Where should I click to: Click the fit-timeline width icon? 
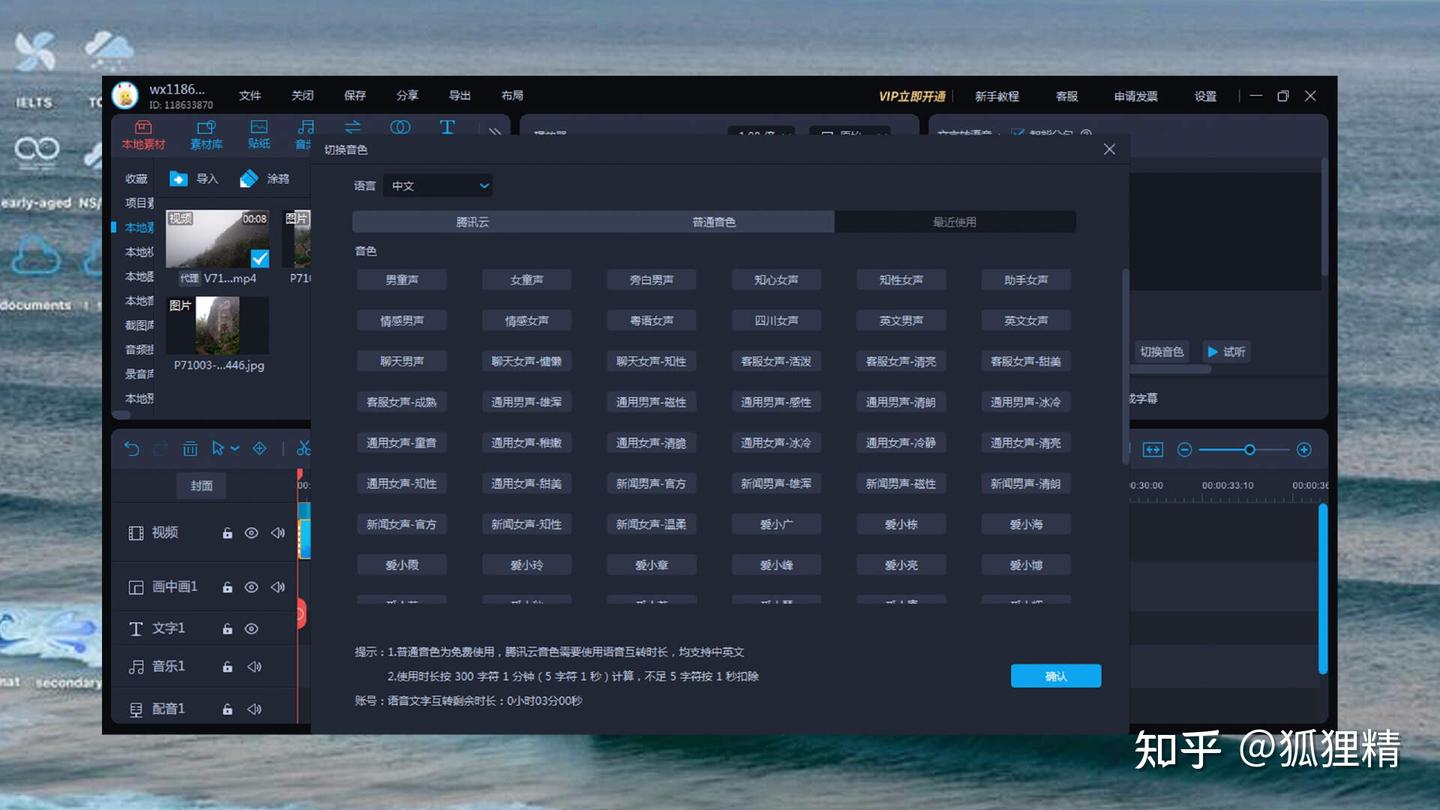(x=1153, y=450)
